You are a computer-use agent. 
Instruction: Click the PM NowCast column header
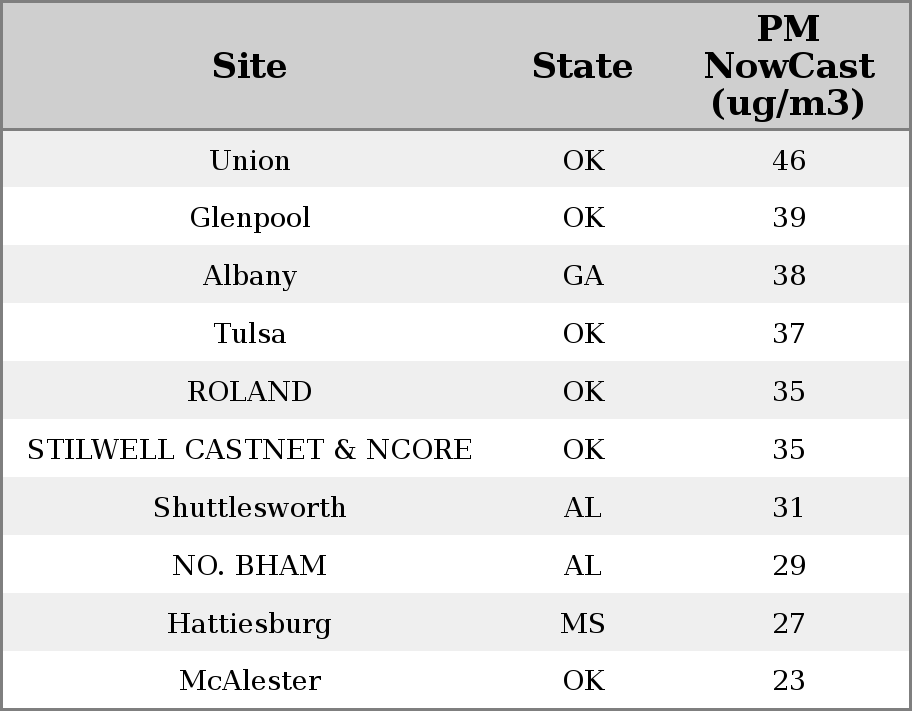pyautogui.click(x=788, y=67)
